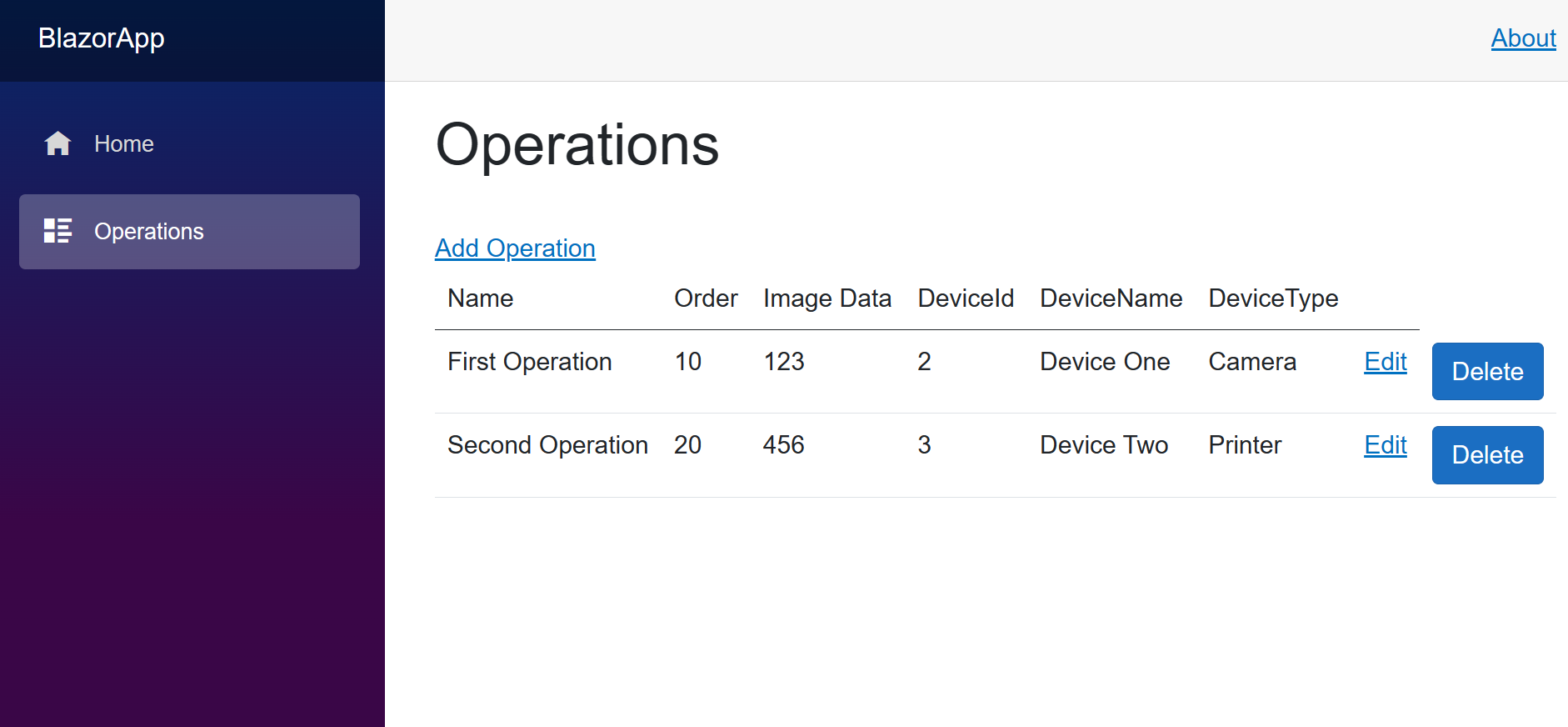The image size is (1568, 727).
Task: Click the DeviceType column header
Action: pos(1273,298)
